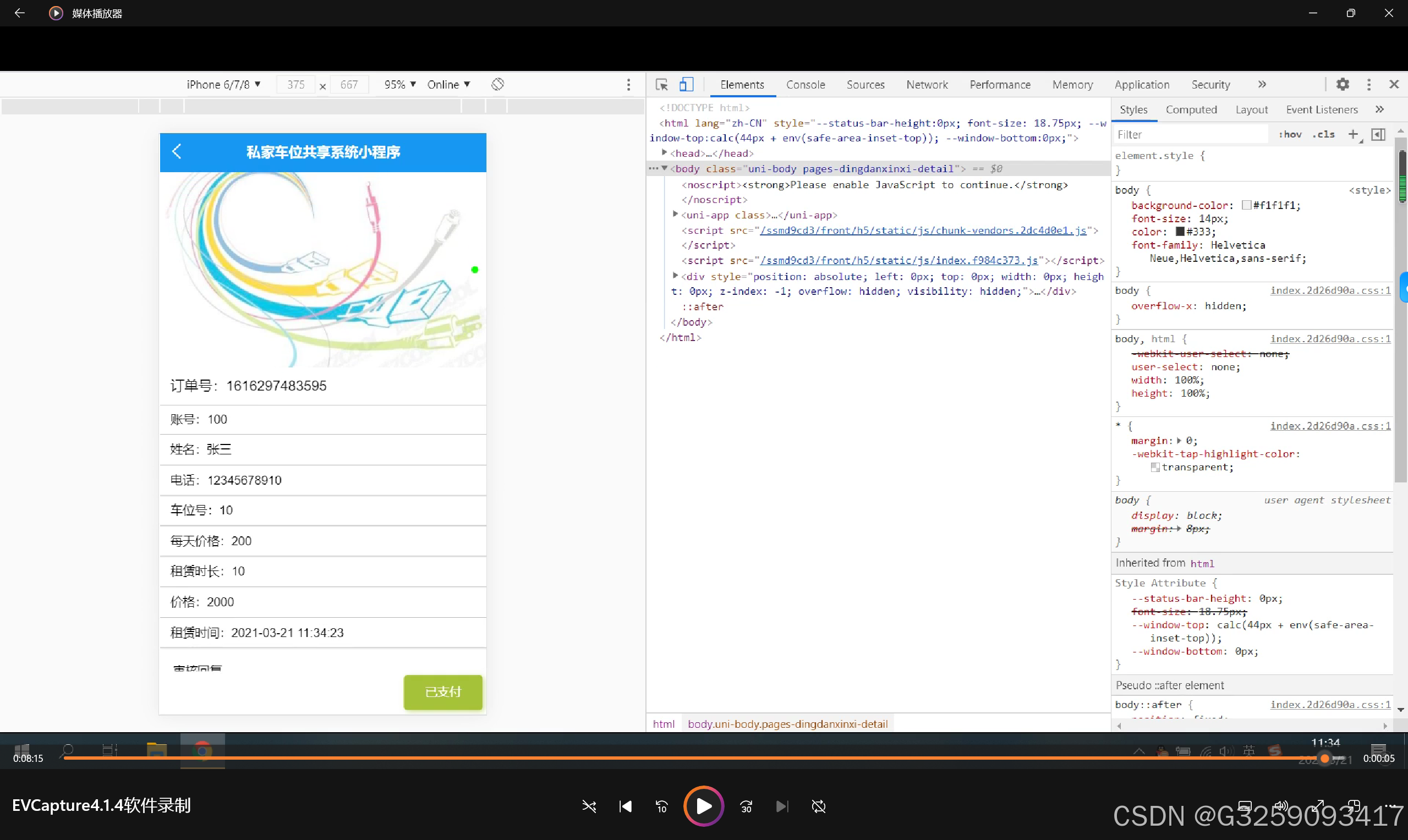Open the 95% zoom dropdown

click(x=399, y=85)
